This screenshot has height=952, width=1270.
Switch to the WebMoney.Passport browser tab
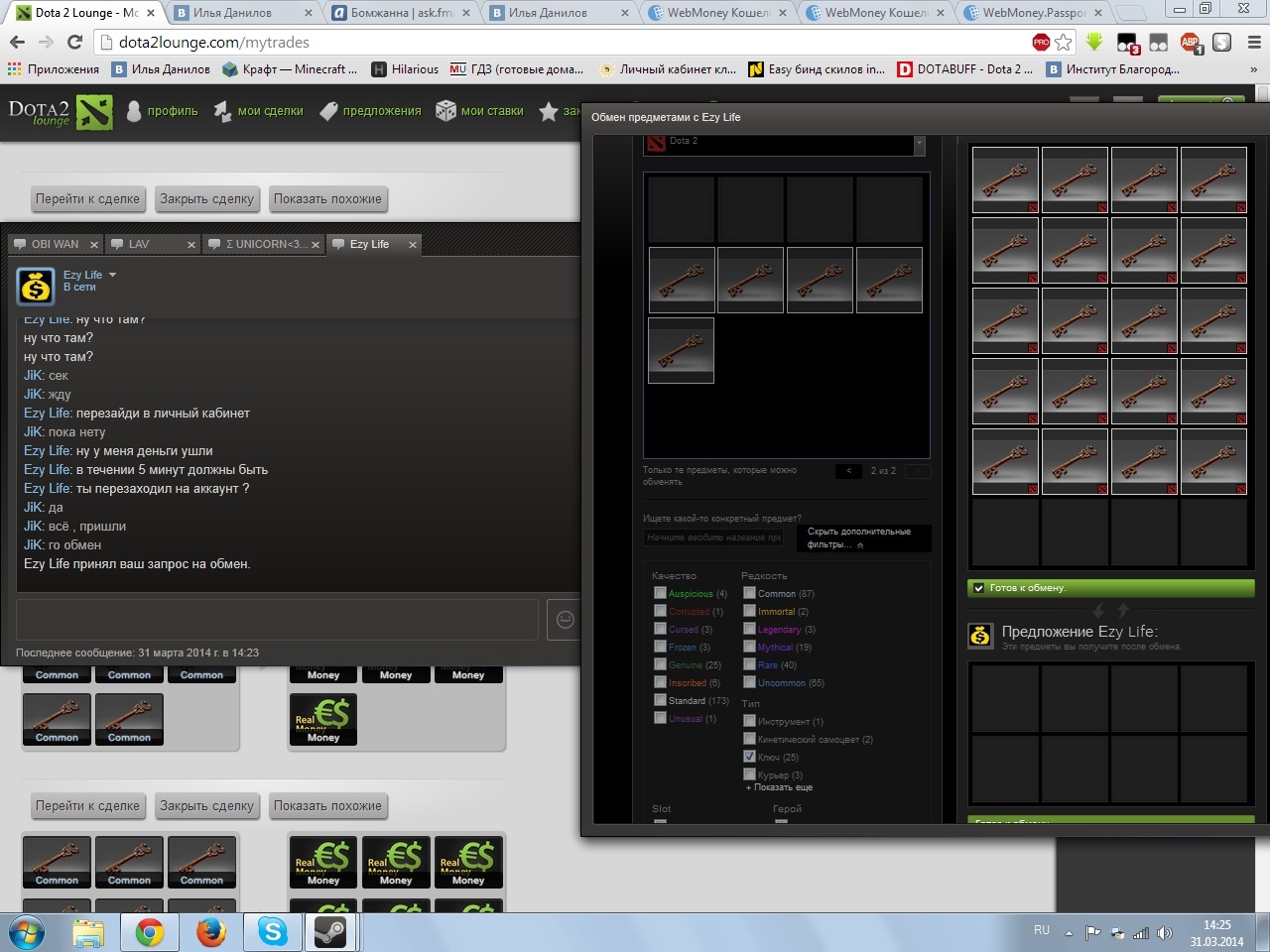click(x=1034, y=13)
